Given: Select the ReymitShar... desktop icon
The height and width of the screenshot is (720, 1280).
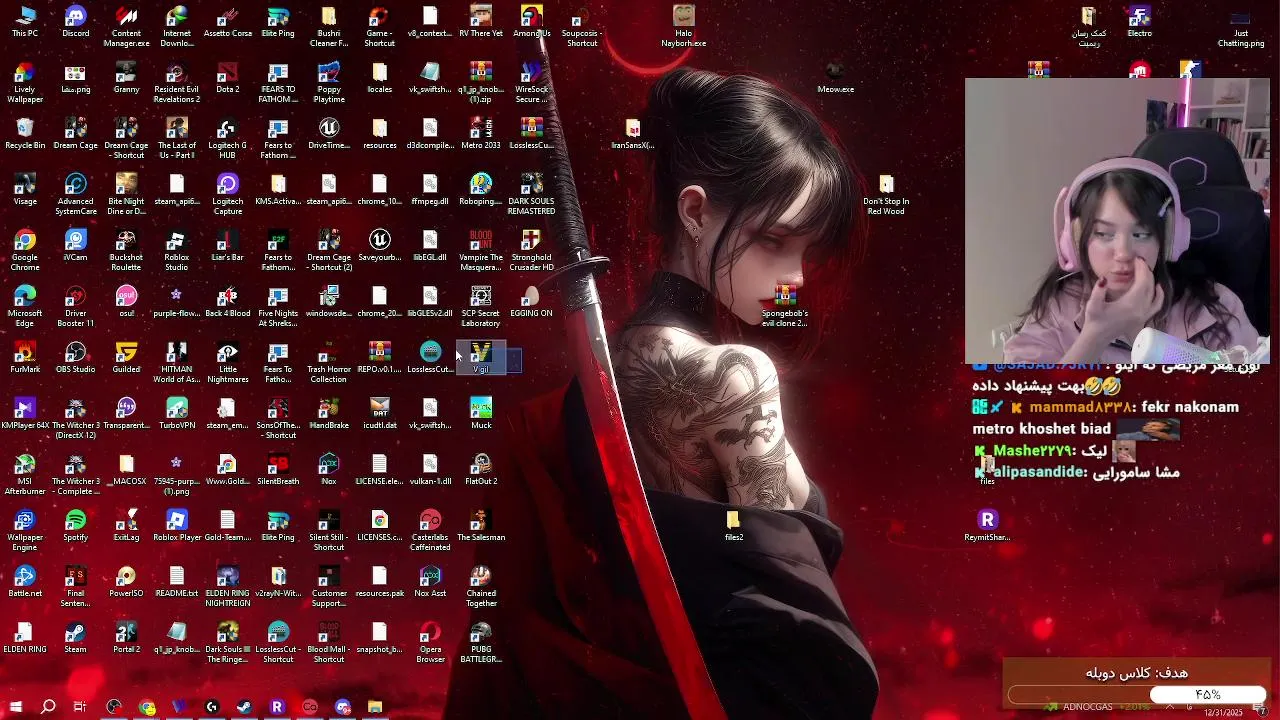Looking at the screenshot, I should (987, 526).
